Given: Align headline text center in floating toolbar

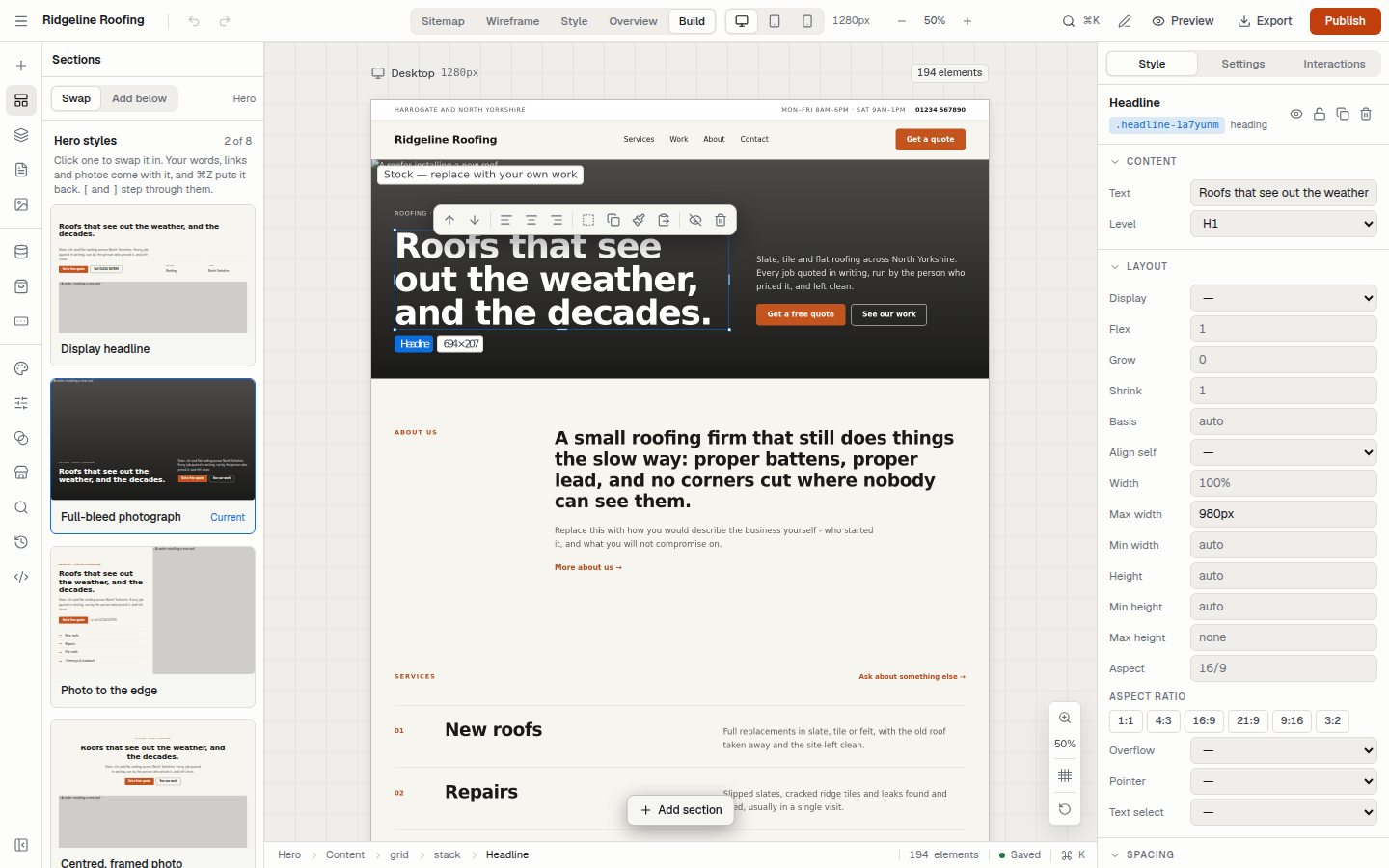Looking at the screenshot, I should tap(531, 220).
